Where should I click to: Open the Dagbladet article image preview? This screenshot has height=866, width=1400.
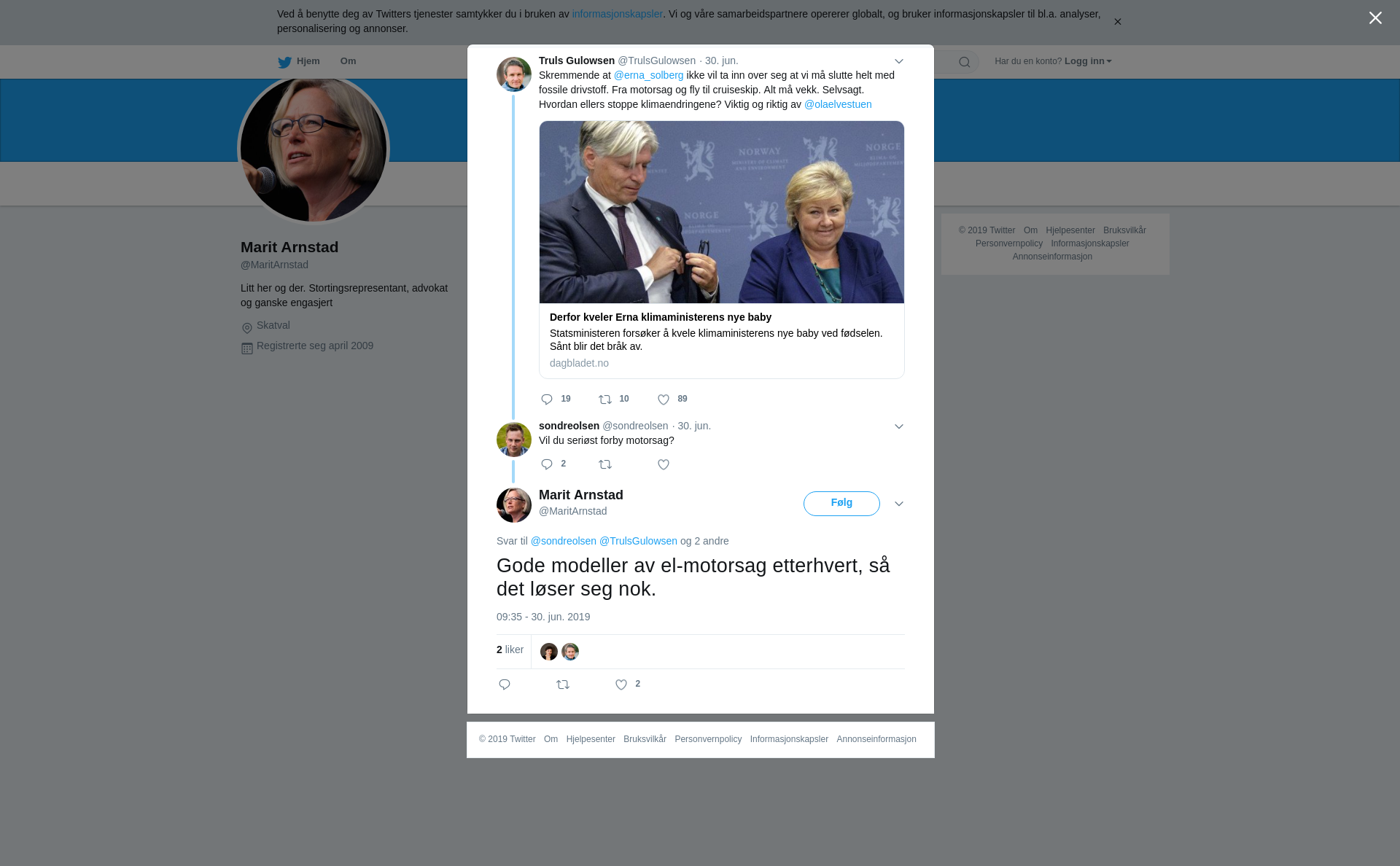[x=722, y=212]
